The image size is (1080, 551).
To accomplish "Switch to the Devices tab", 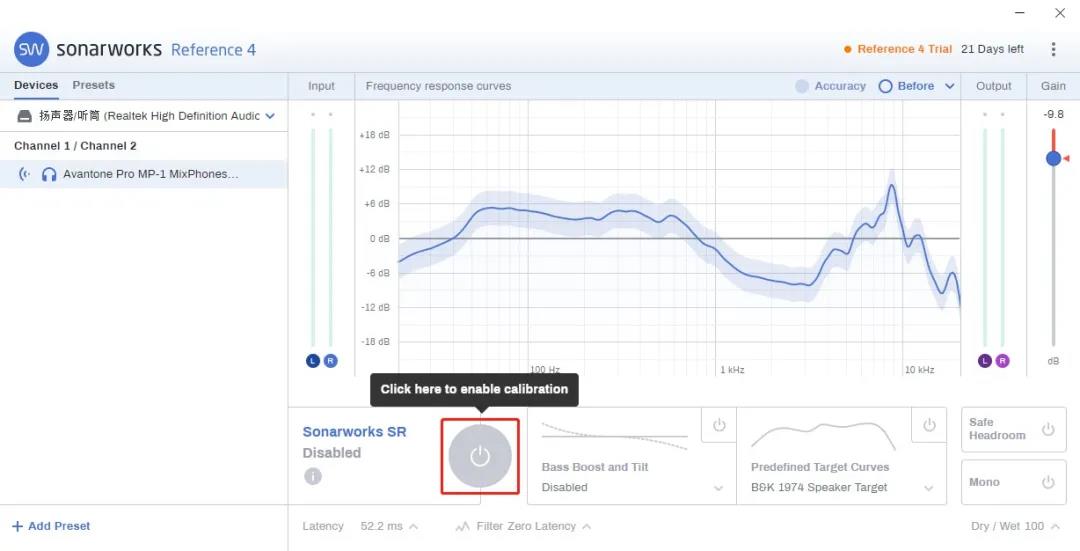I will [36, 85].
